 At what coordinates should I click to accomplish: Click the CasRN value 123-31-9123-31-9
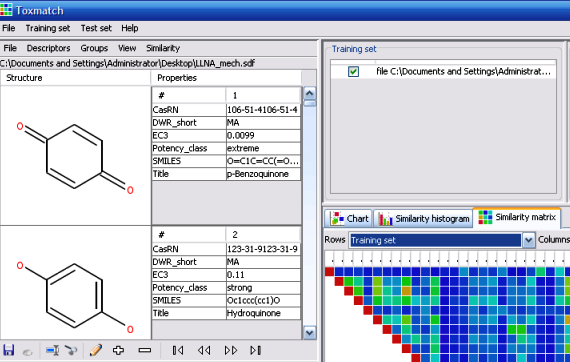tap(263, 249)
